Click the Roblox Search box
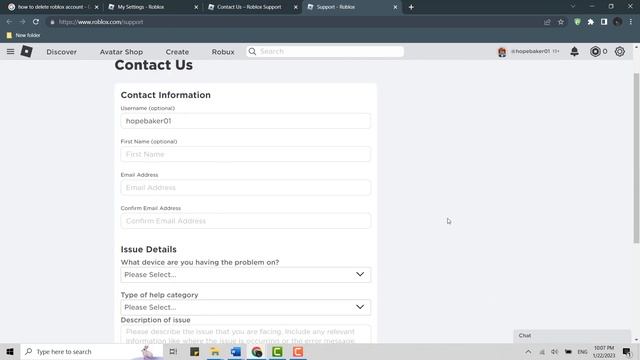Screen dimensions: 640x360 tap(325, 51)
